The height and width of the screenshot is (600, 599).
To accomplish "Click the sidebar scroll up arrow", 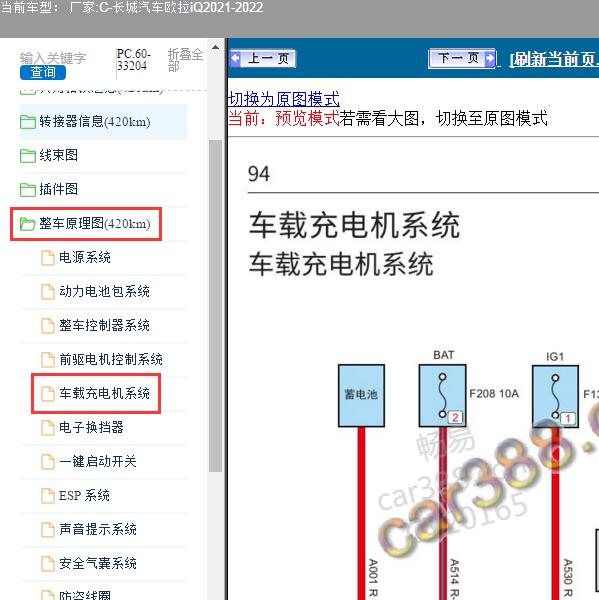I will [x=215, y=47].
